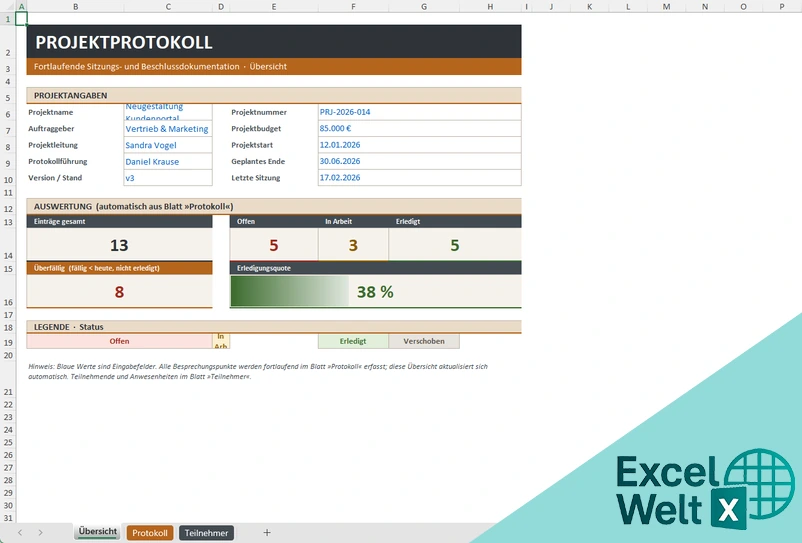The image size is (802, 543).
Task: Click the PROJEKTPROTOKOLL title
Action: point(124,42)
